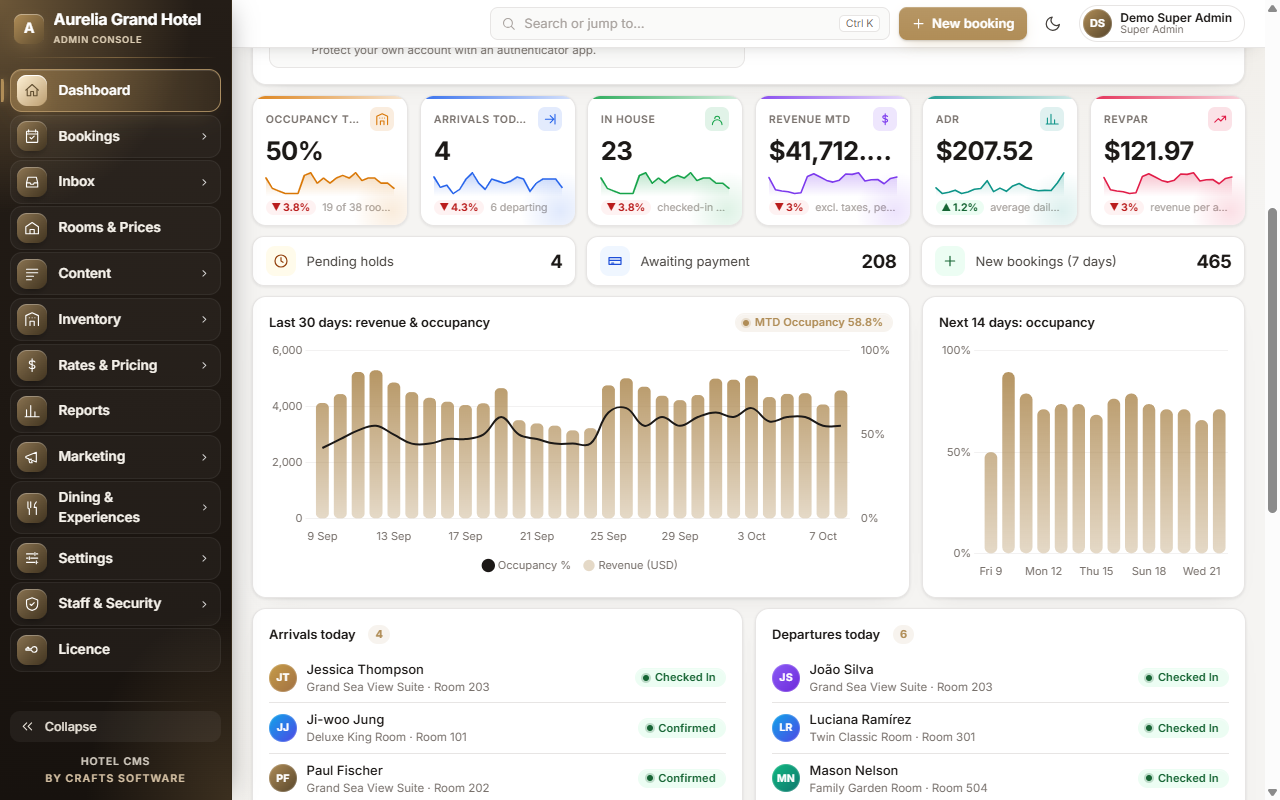1280x800 pixels.
Task: Open the Licence menu item
Action: [115, 649]
